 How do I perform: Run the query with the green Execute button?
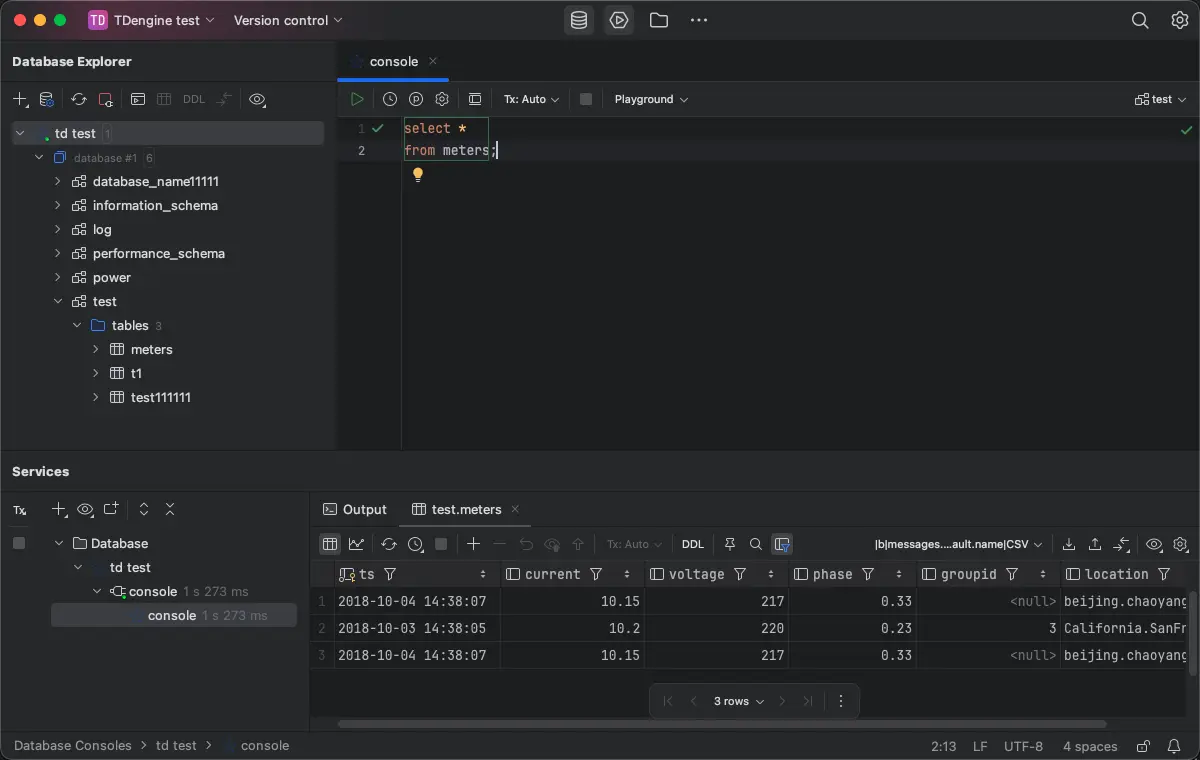point(357,99)
